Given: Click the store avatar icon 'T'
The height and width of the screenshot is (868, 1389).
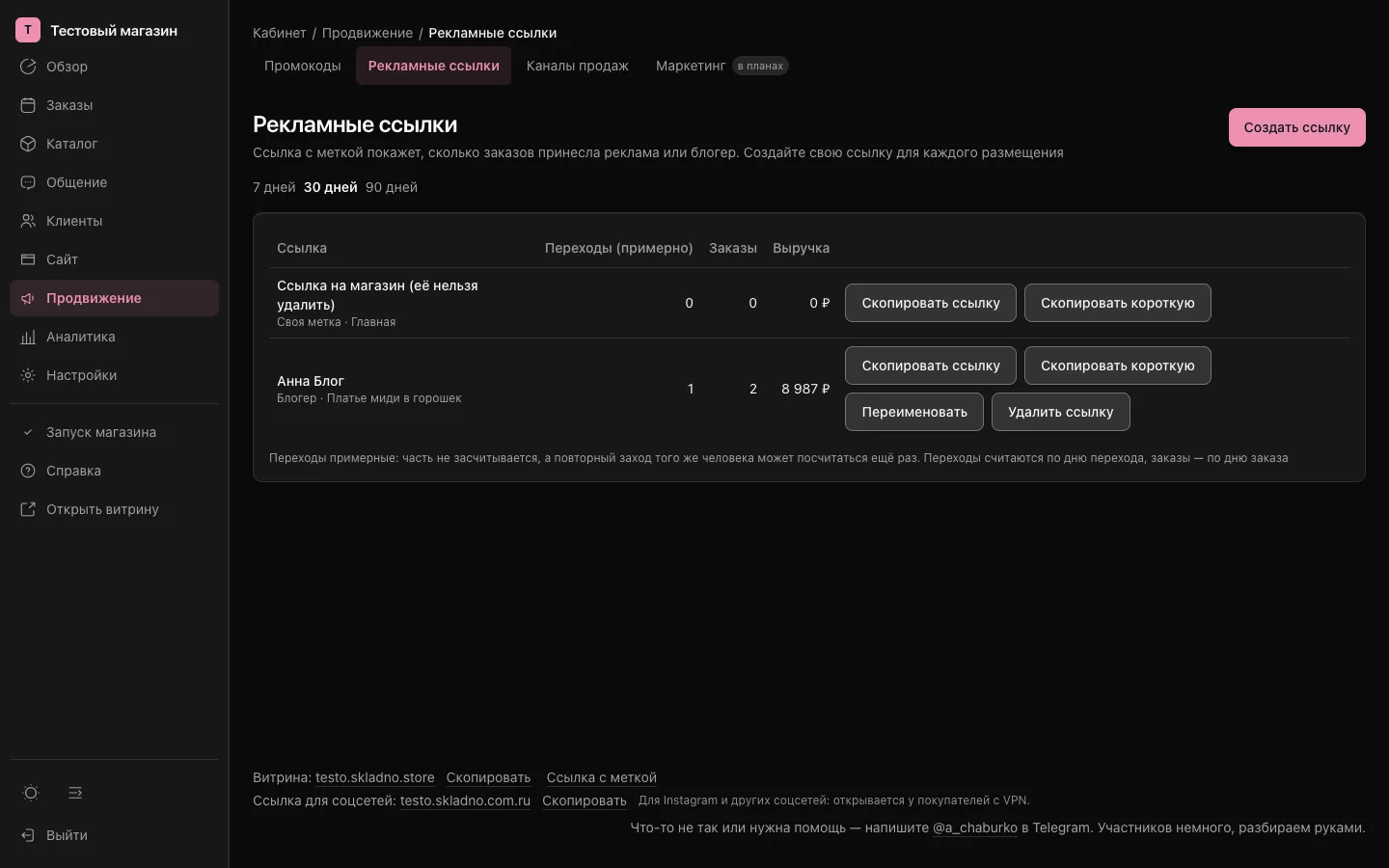Looking at the screenshot, I should click(28, 30).
